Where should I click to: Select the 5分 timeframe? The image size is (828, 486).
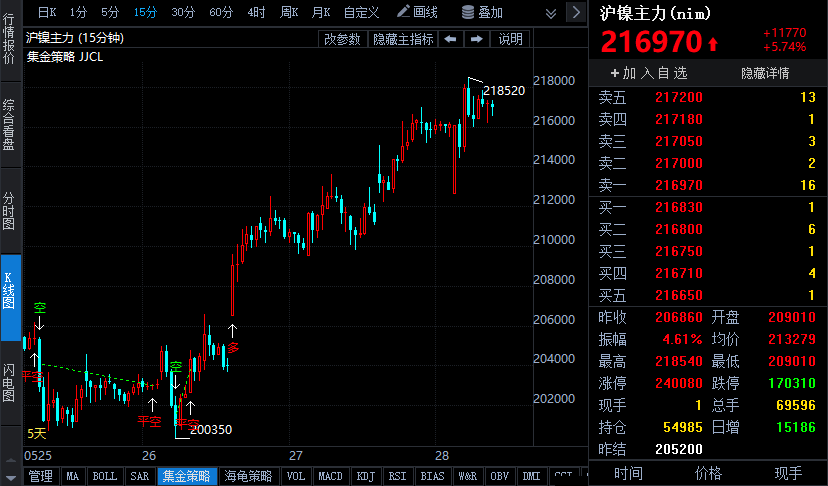tap(110, 12)
